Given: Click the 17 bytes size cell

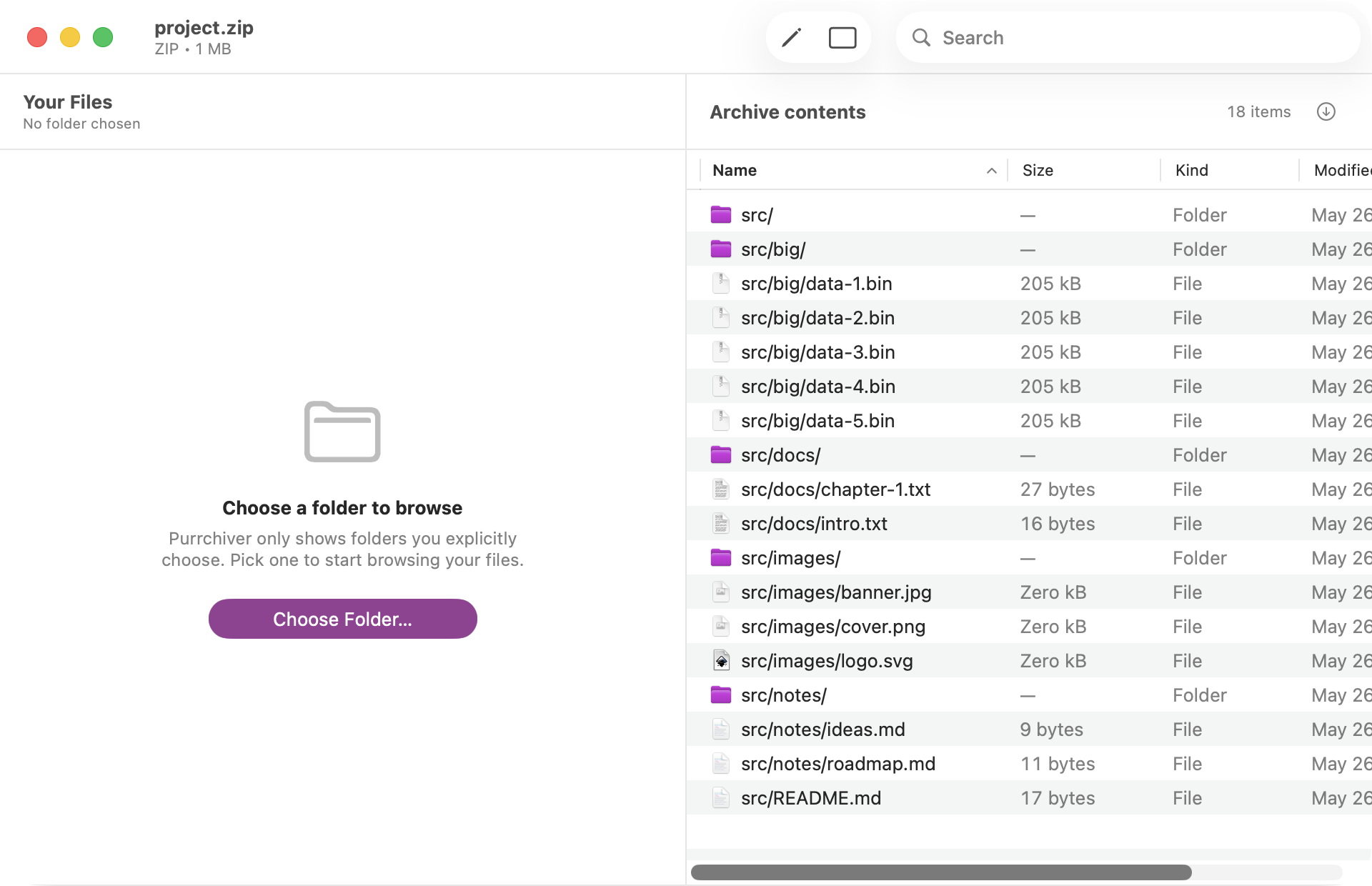Looking at the screenshot, I should pos(1058,798).
